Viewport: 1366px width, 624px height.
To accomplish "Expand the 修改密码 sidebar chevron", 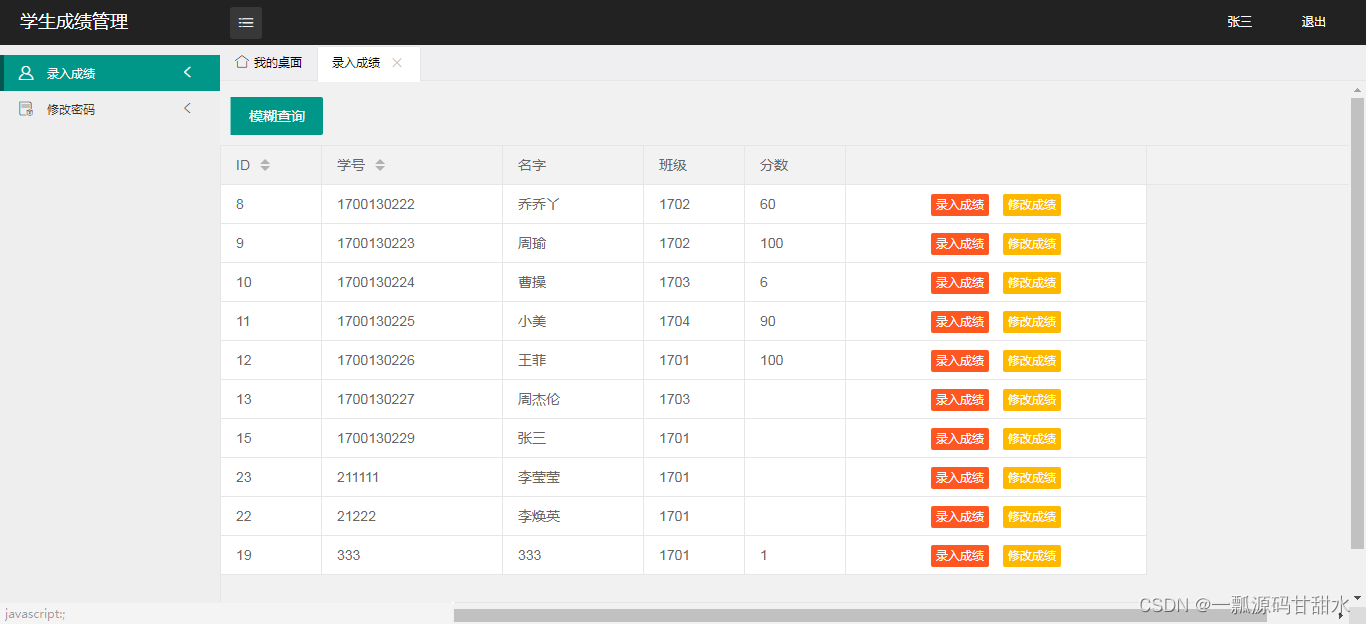I will tap(187, 108).
